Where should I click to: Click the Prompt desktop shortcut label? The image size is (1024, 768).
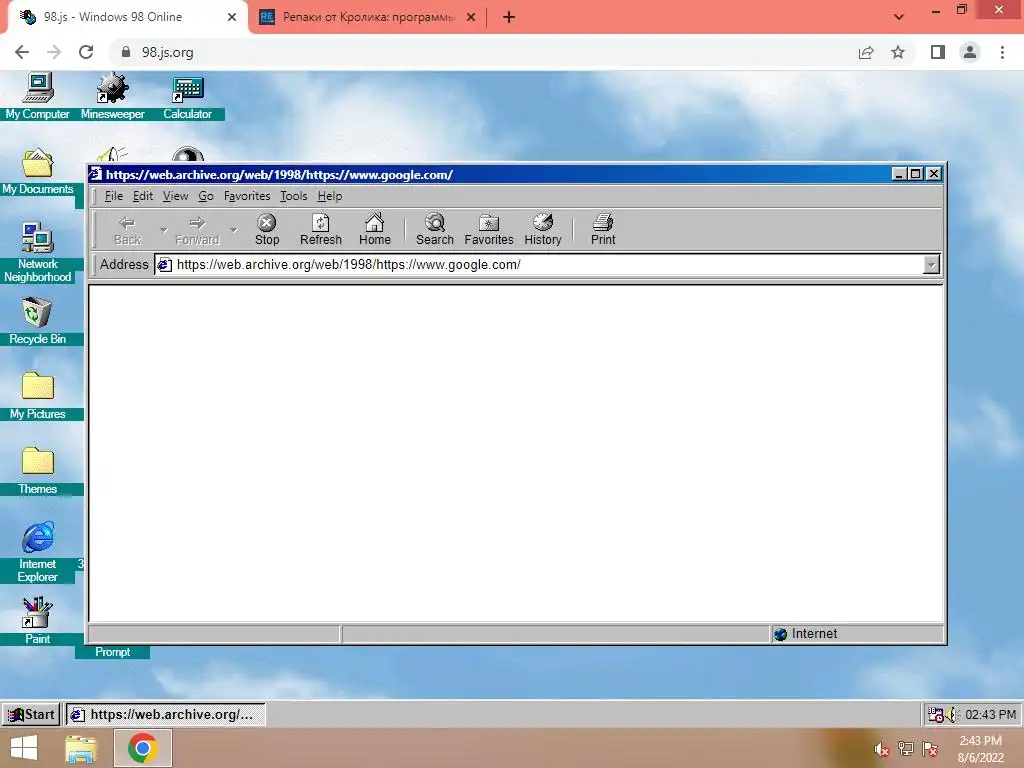point(112,652)
